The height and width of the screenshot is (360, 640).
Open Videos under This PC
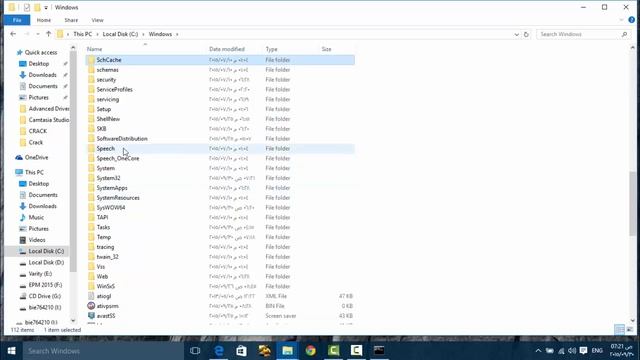point(37,240)
